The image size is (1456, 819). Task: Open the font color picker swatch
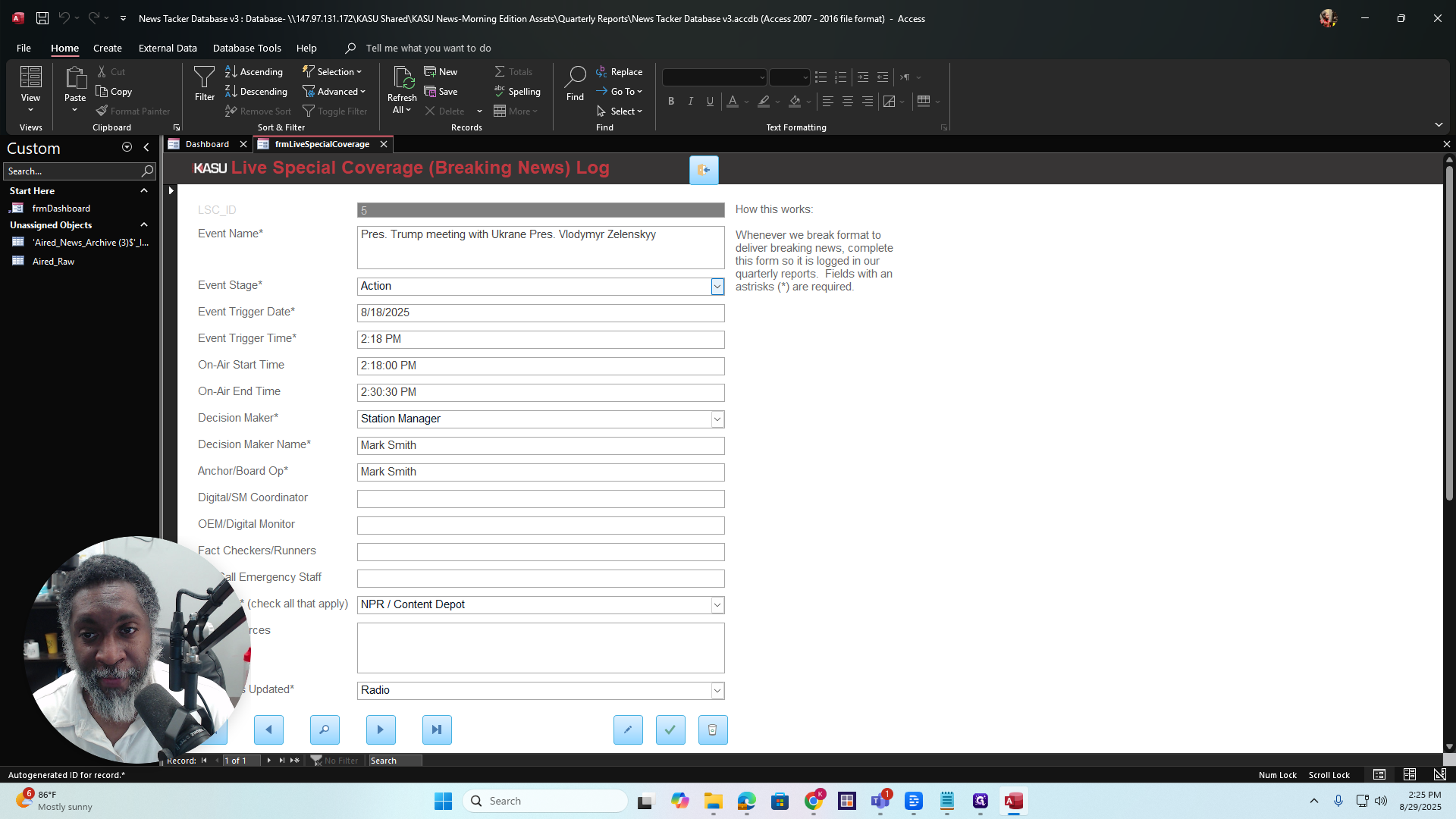(732, 101)
